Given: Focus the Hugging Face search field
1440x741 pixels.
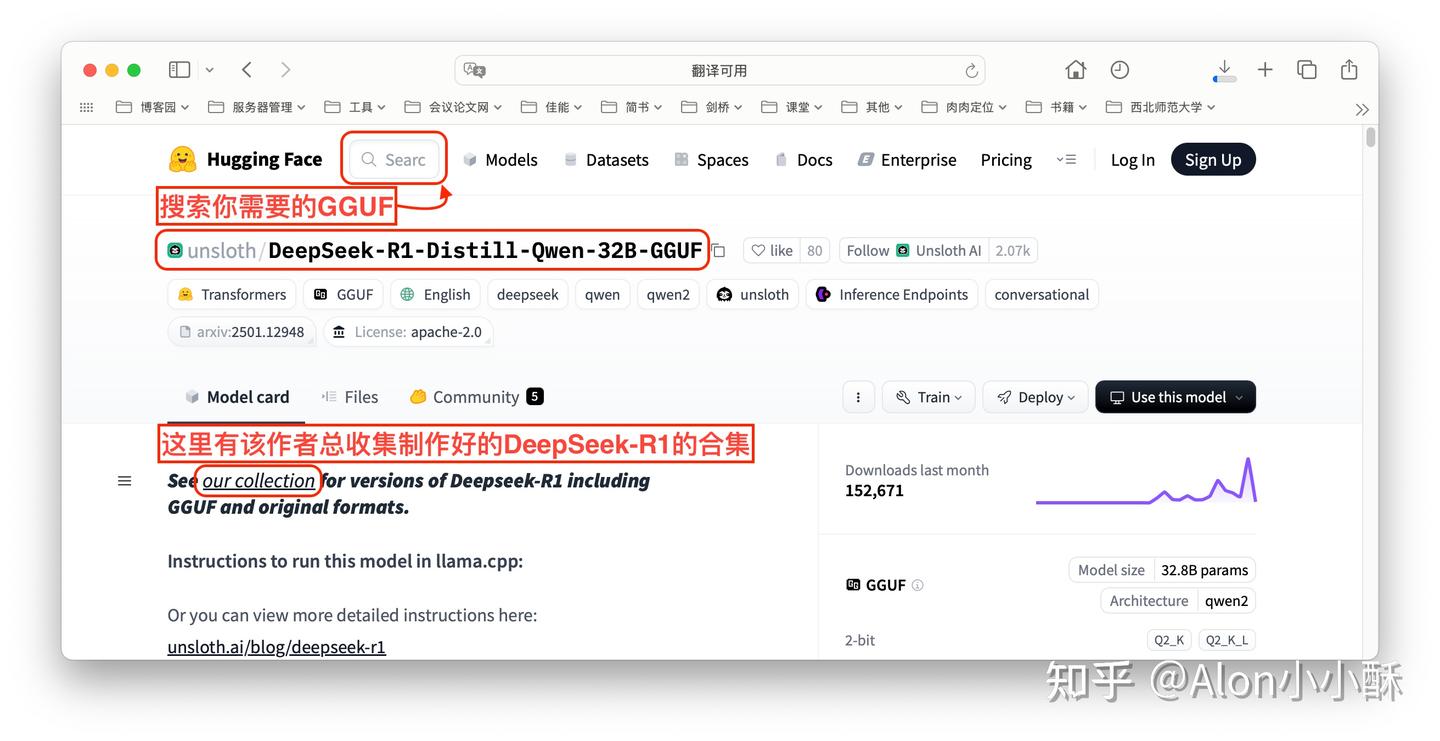Looking at the screenshot, I should [395, 159].
